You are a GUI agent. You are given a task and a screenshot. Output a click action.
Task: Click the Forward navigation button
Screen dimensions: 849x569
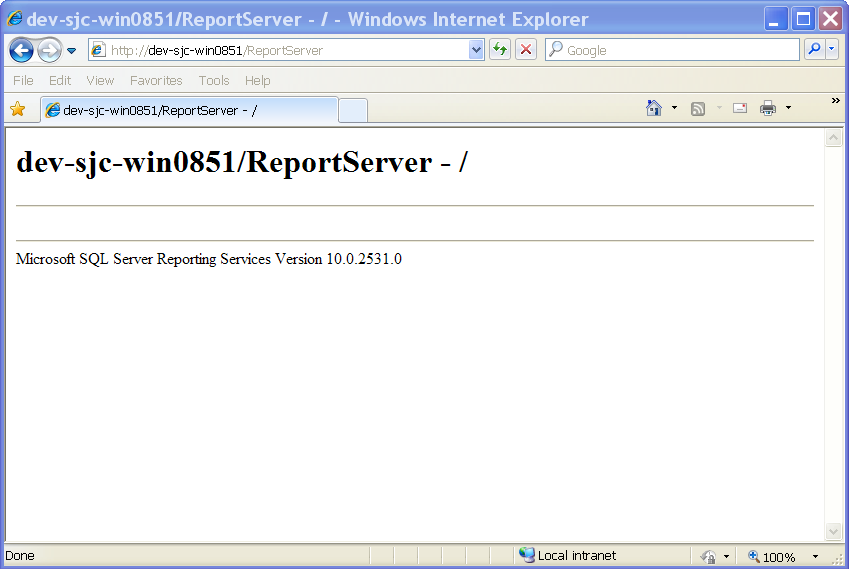point(49,50)
